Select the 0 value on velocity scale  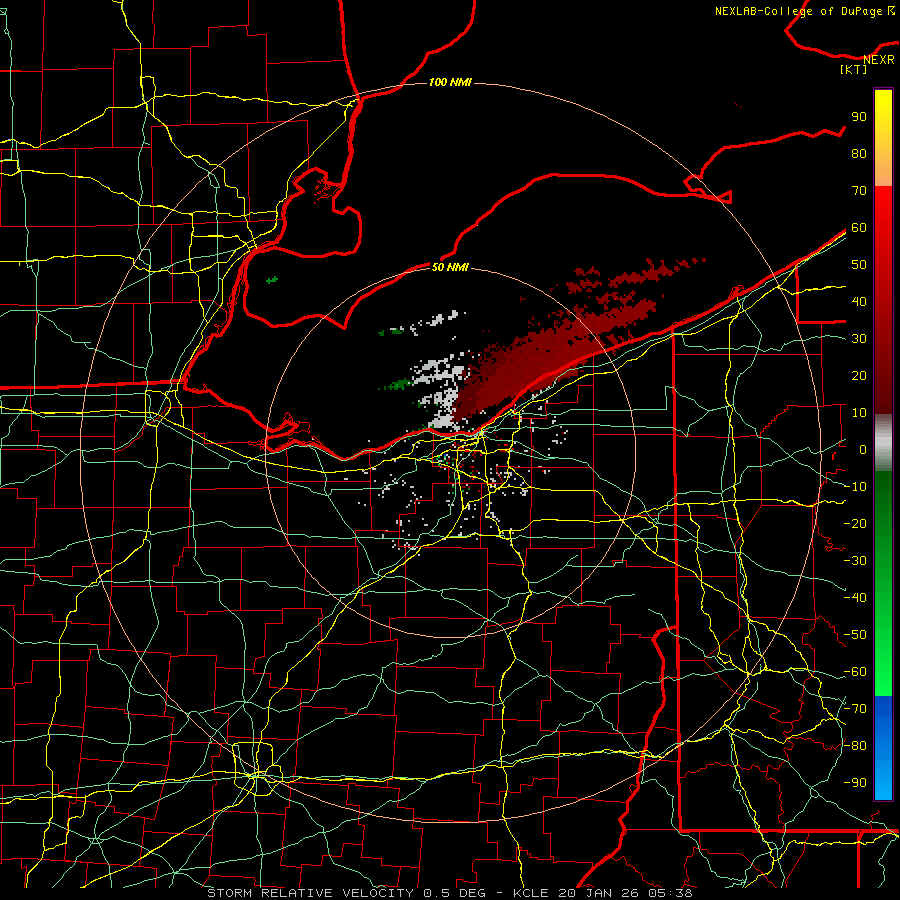point(863,450)
